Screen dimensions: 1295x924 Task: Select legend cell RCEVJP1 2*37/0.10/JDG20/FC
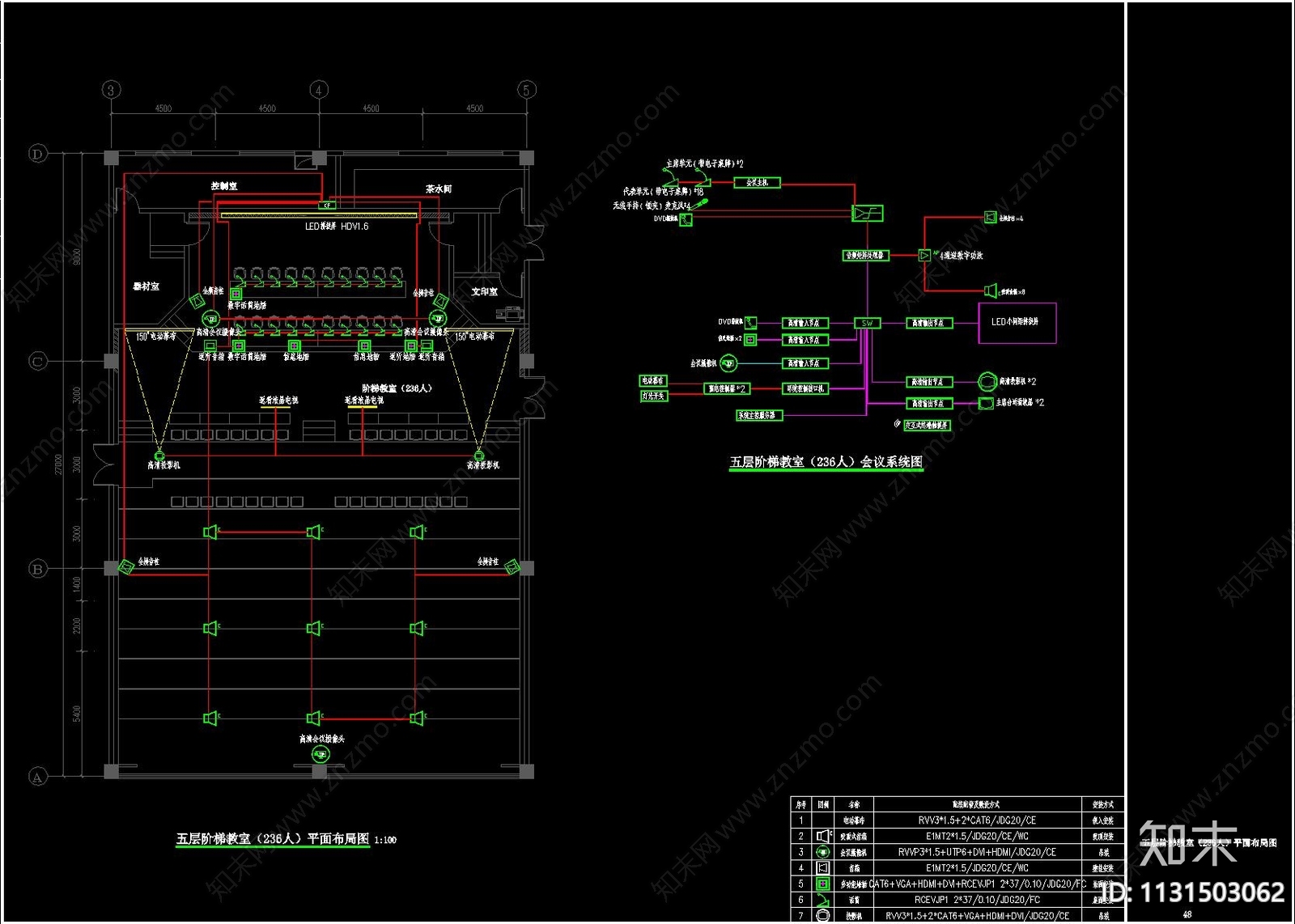point(978,900)
